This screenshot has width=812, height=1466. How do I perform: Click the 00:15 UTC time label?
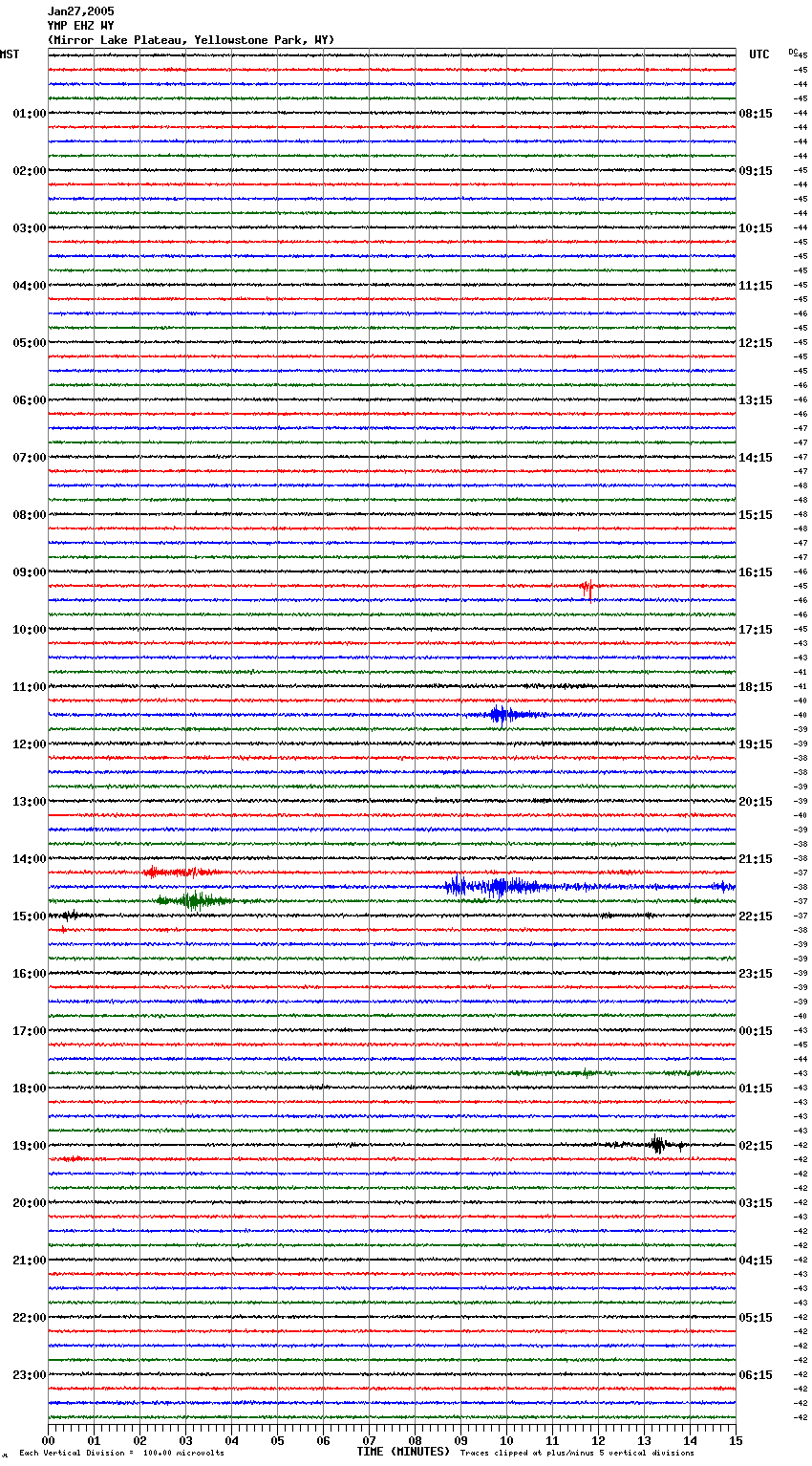(756, 1031)
